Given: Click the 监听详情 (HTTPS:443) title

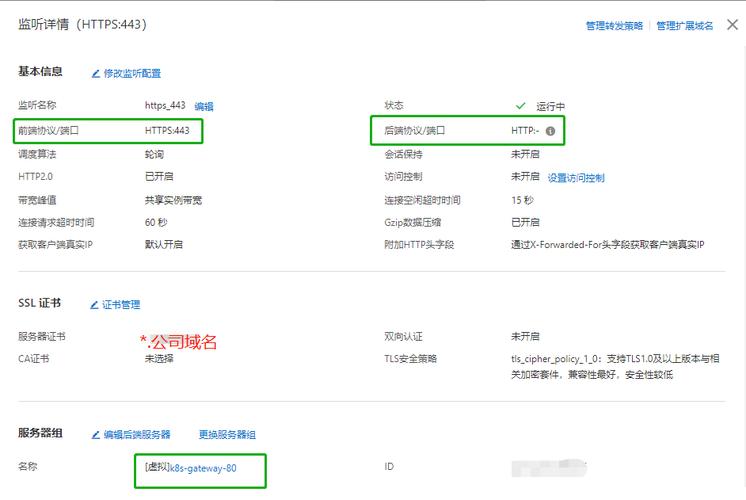Looking at the screenshot, I should (82, 24).
